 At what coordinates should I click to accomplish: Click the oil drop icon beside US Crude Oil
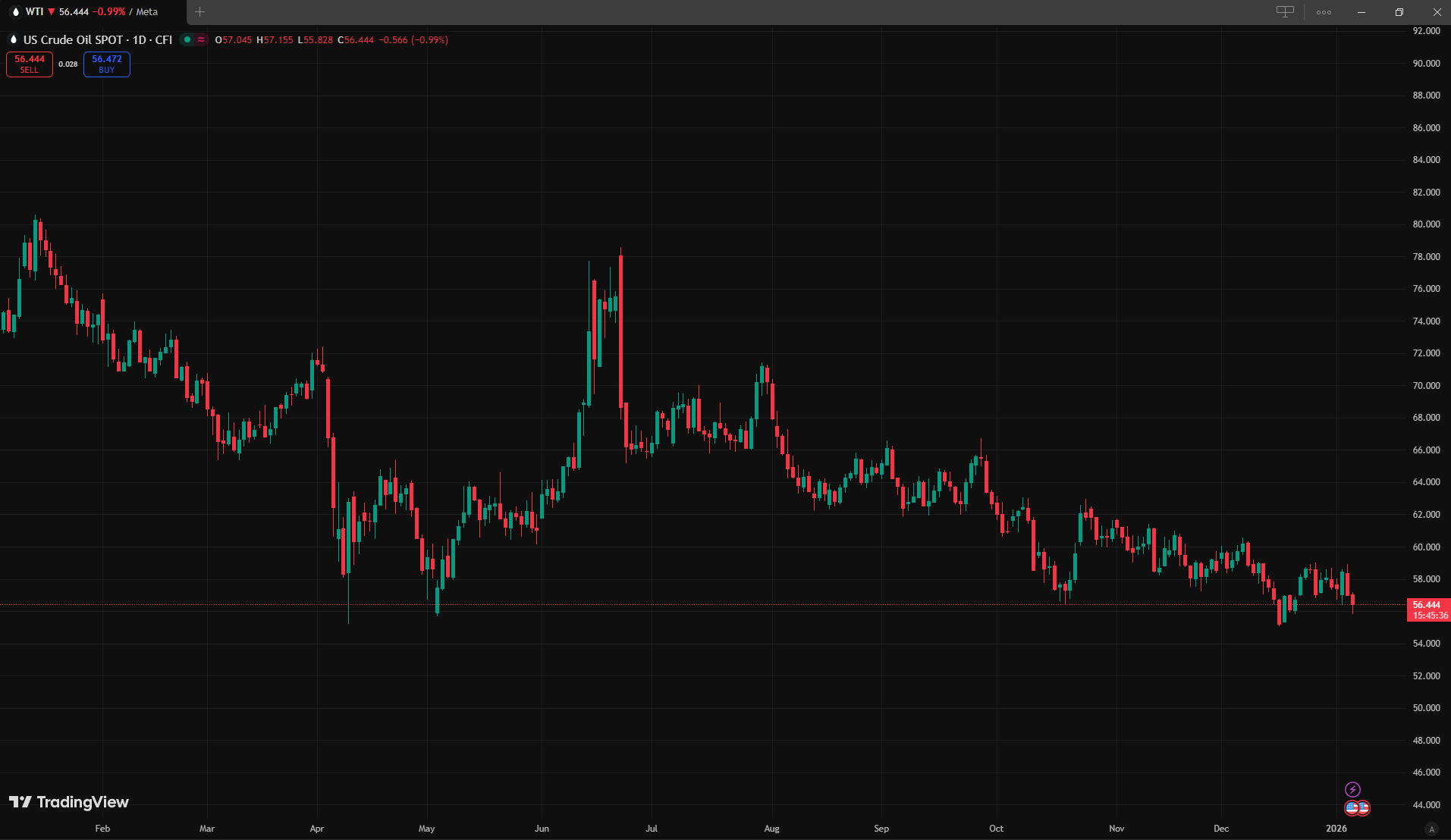pos(13,40)
